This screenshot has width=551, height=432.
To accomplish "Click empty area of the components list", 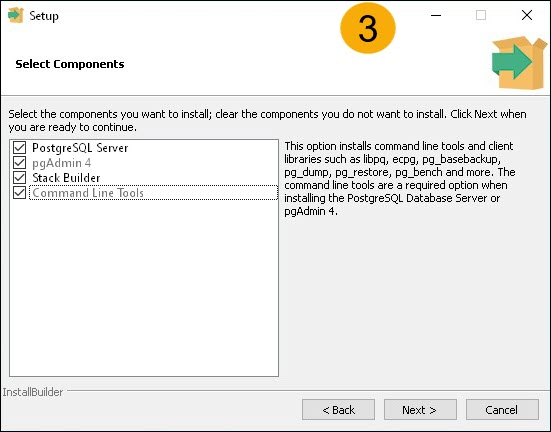I will coord(144,288).
